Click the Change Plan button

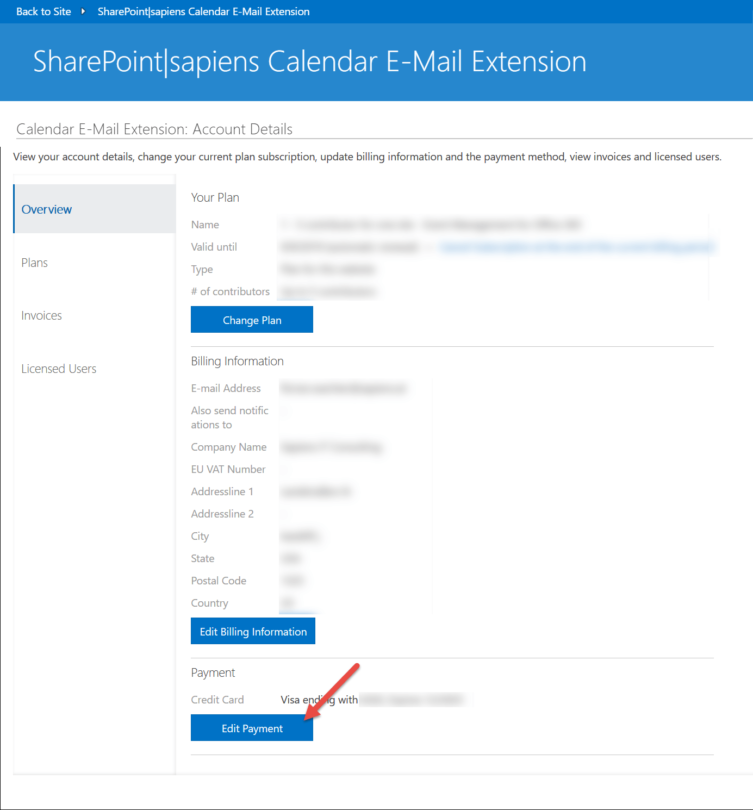pos(252,320)
